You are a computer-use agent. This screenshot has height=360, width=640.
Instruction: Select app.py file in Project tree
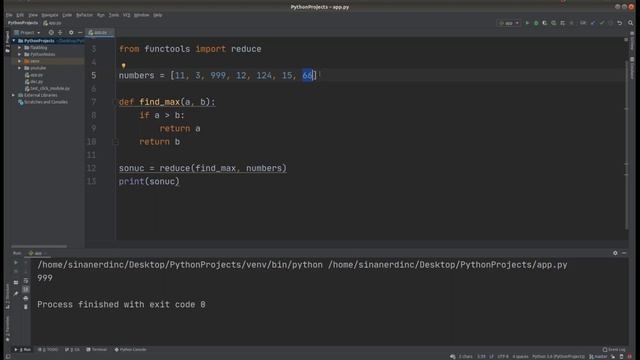[x=34, y=75]
